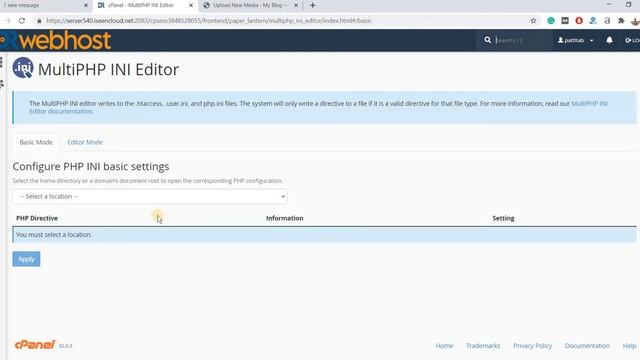640x360 pixels.
Task: Open the Help footer link
Action: click(629, 346)
